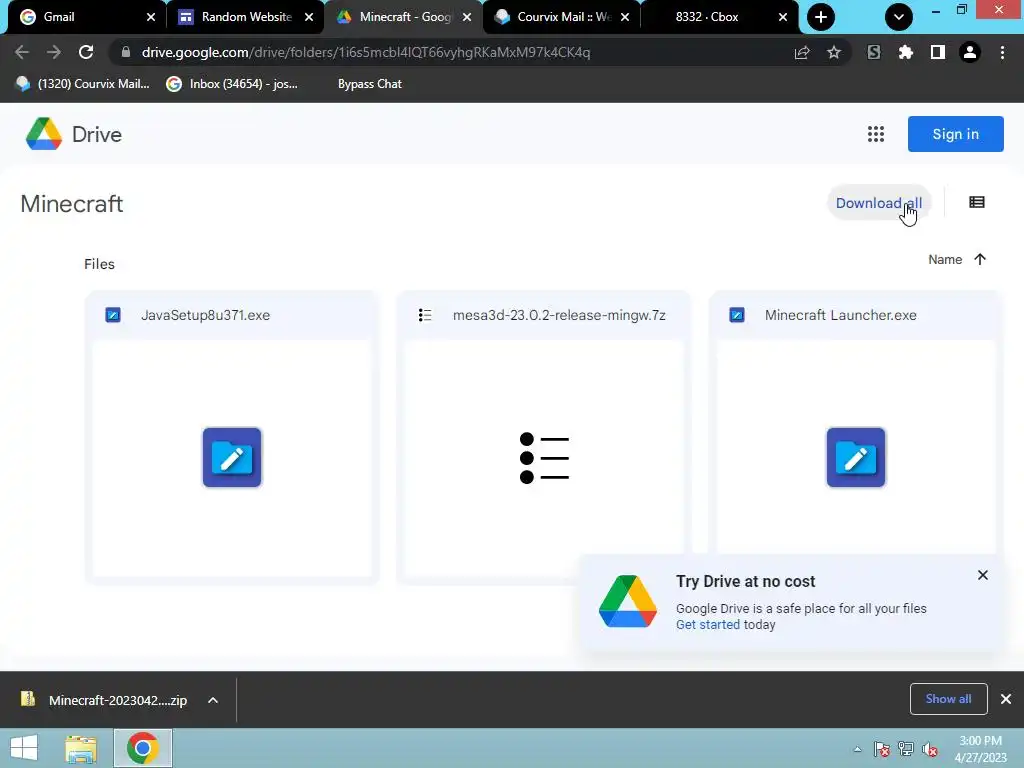Open the Google apps grid icon
The height and width of the screenshot is (768, 1024).
point(876,134)
